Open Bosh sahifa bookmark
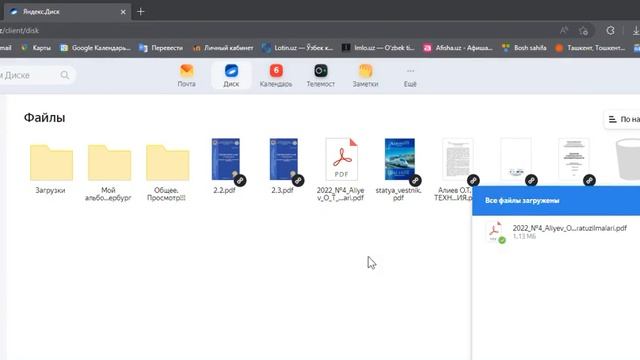 (524, 48)
